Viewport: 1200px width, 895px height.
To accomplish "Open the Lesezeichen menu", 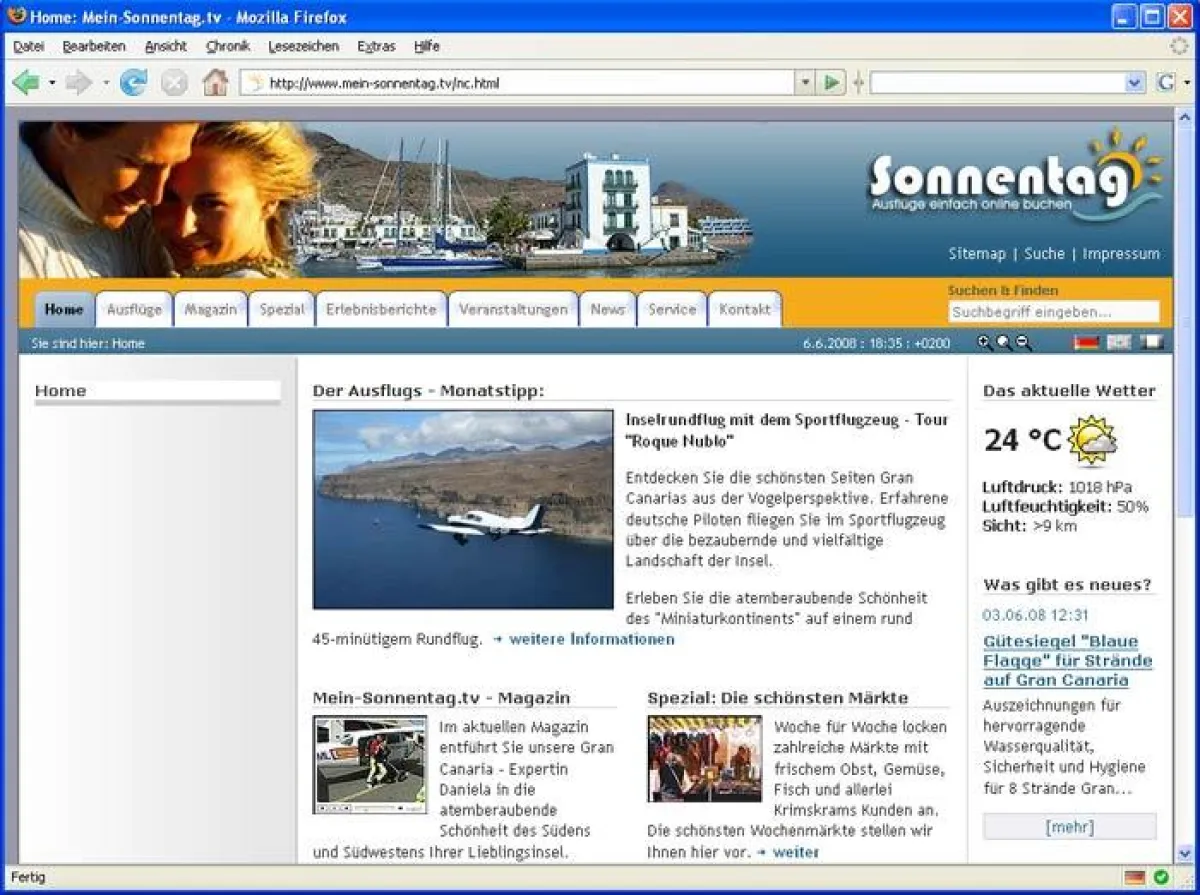I will (x=303, y=46).
